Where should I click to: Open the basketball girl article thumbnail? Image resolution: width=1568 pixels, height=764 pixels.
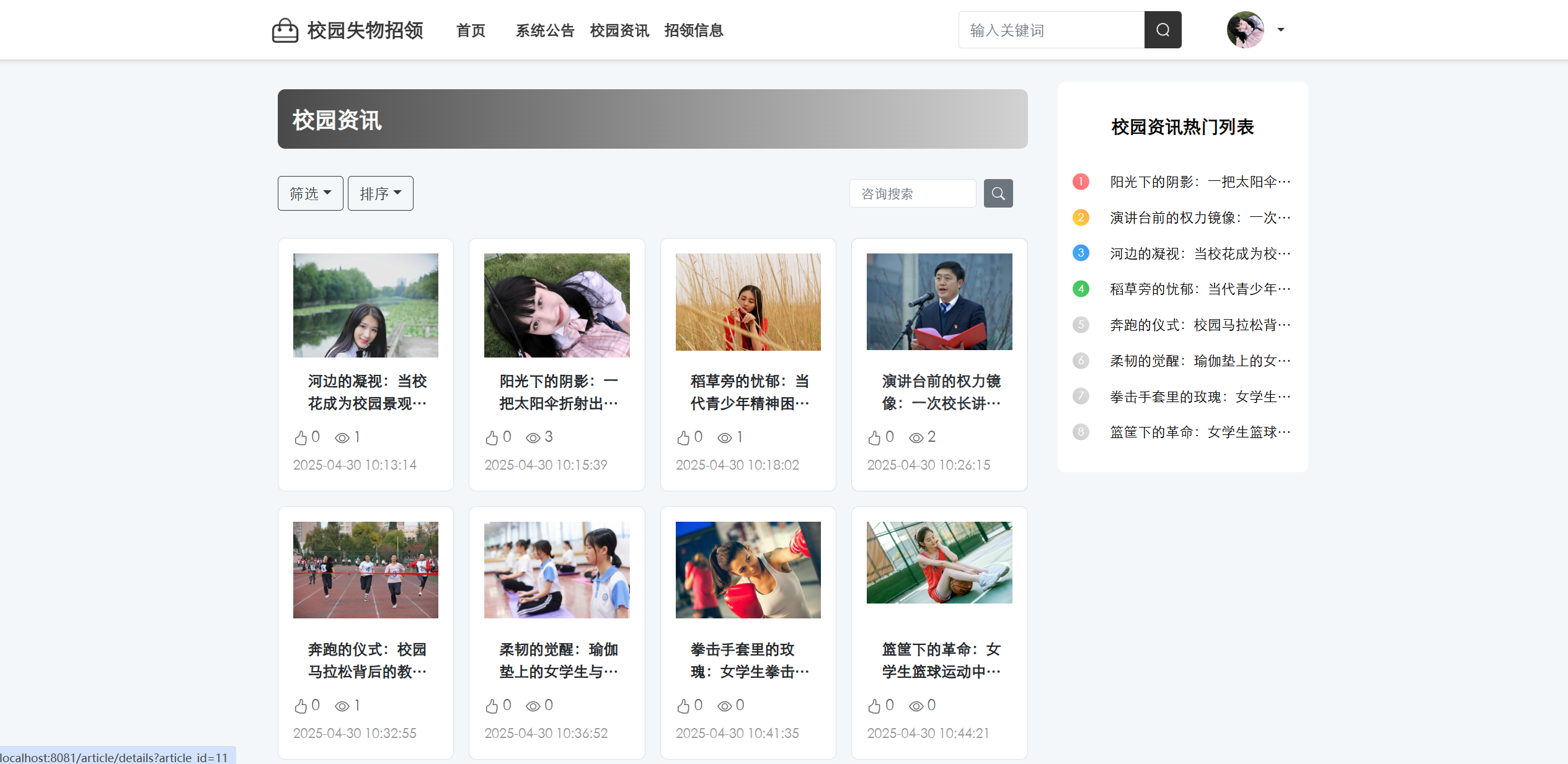point(939,563)
